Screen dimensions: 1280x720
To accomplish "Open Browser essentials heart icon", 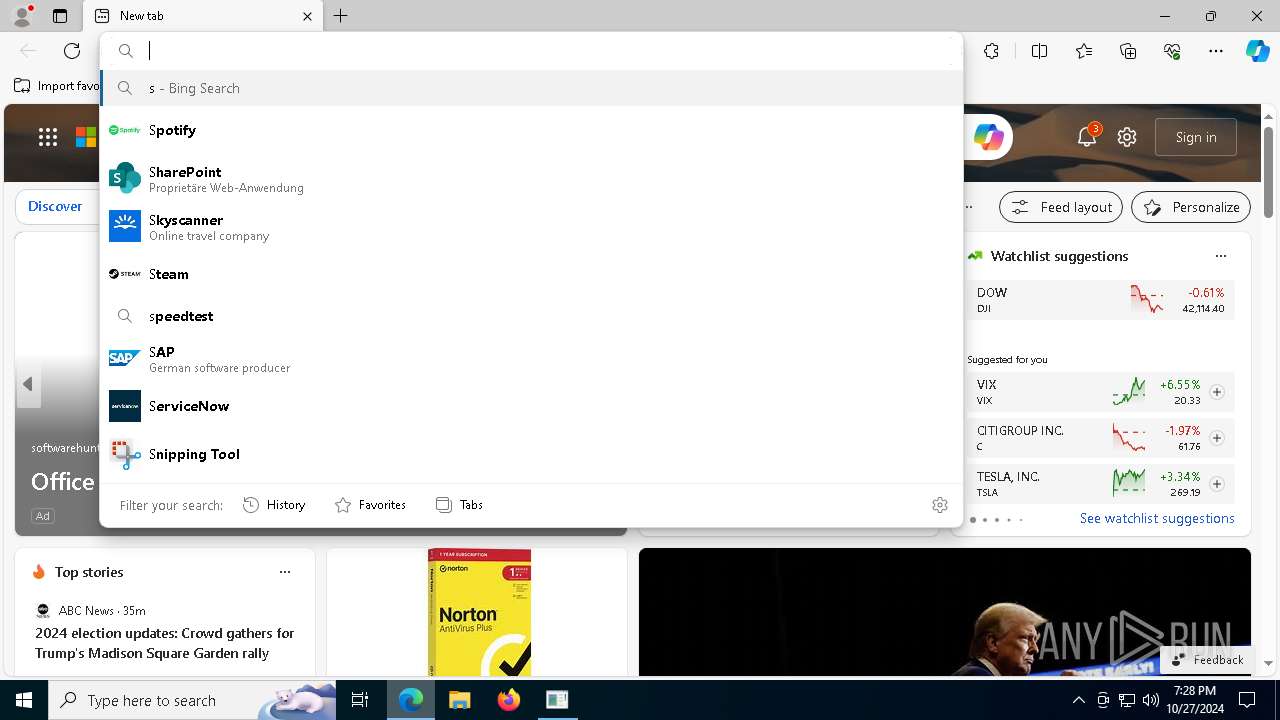I will click(1172, 51).
